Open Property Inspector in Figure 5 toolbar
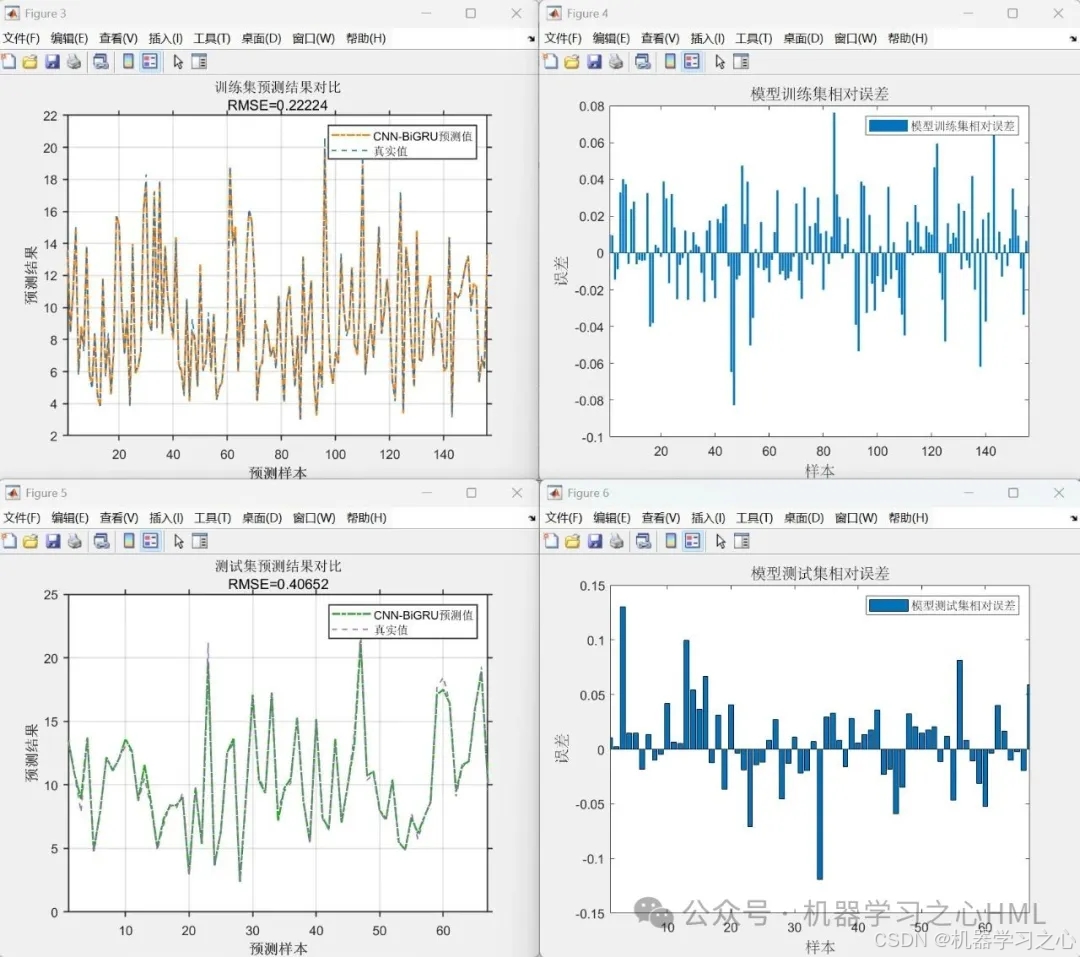 [200, 542]
